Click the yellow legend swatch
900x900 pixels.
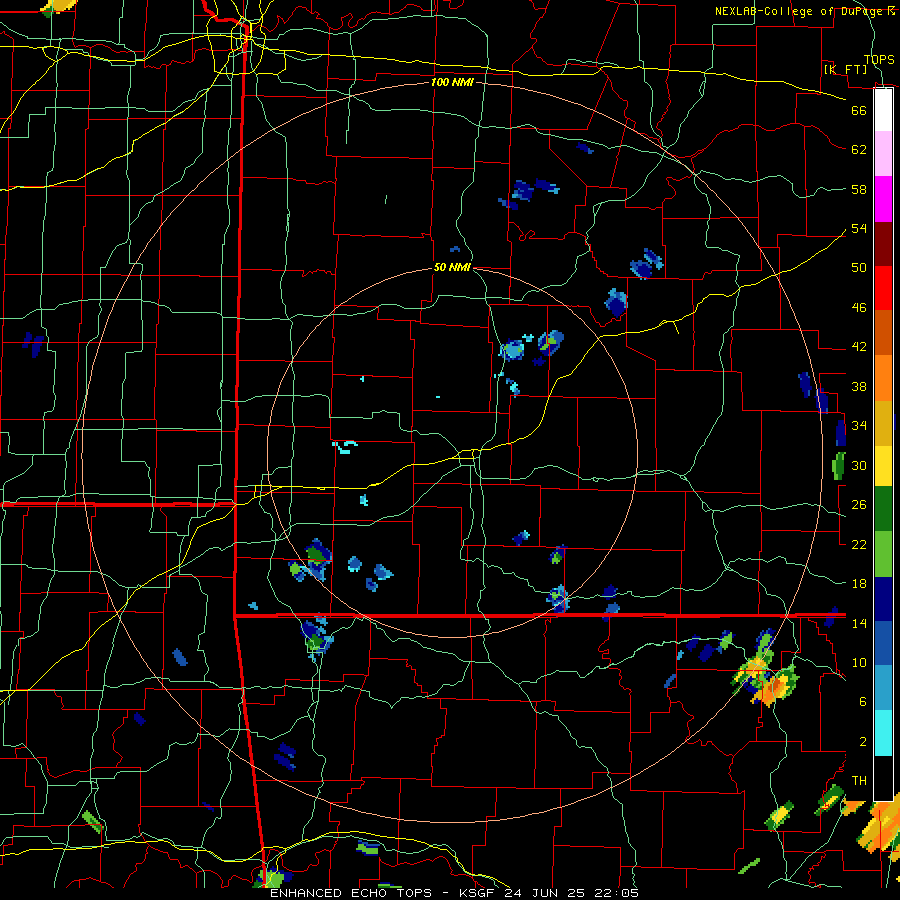point(883,466)
